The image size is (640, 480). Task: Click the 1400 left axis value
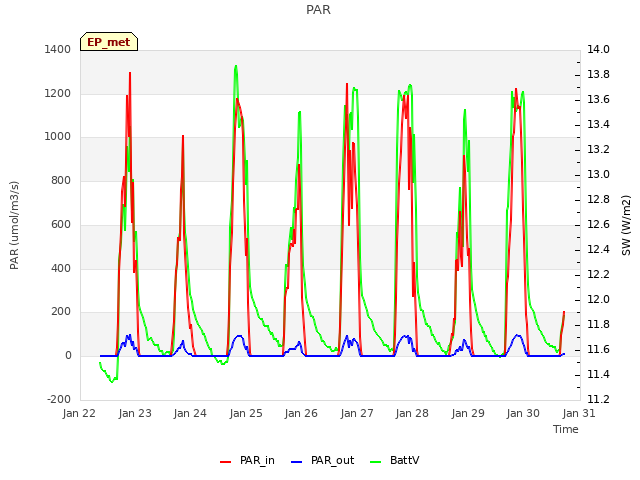pos(58,49)
